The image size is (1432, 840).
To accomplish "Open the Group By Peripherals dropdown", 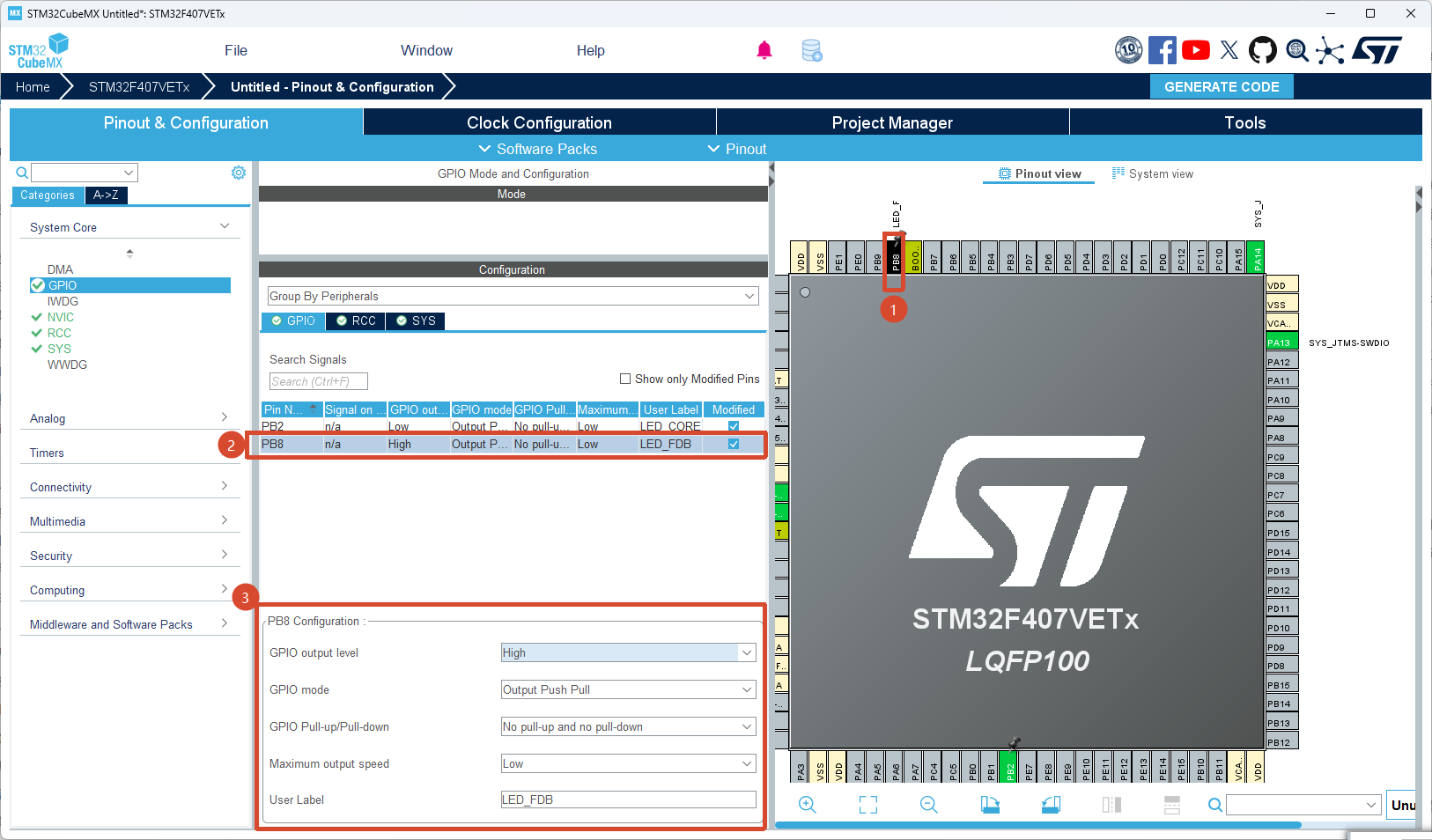I will [x=513, y=296].
